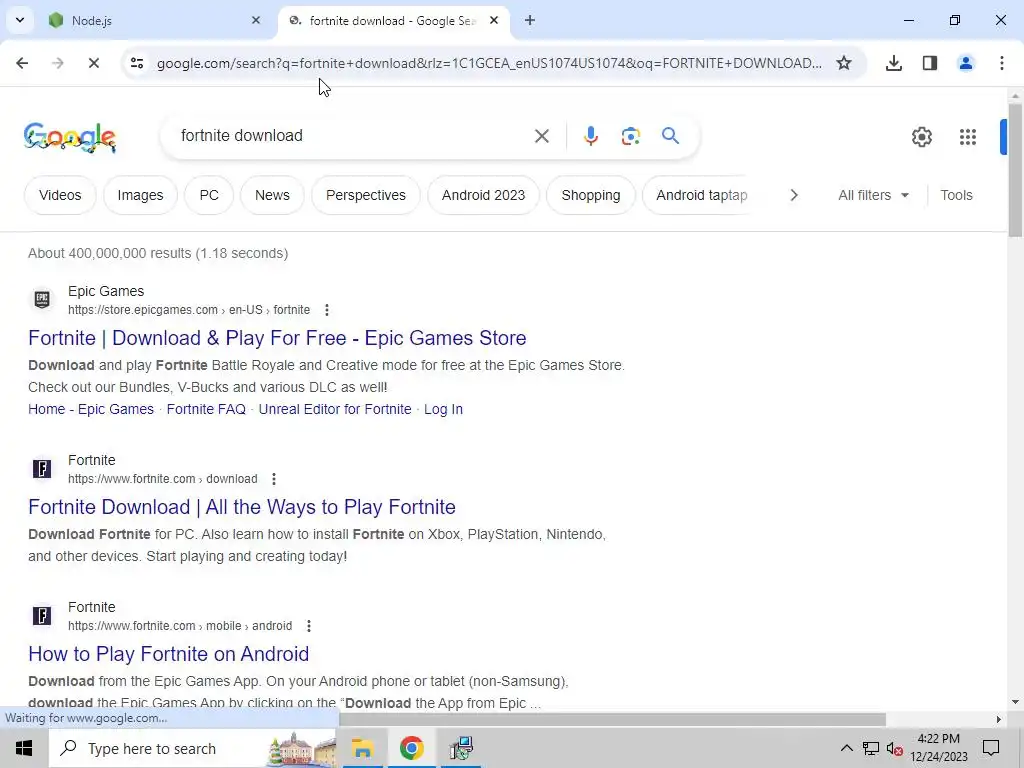The image size is (1024, 768).
Task: Open How to Play Fortnite on Android
Action: click(x=168, y=654)
